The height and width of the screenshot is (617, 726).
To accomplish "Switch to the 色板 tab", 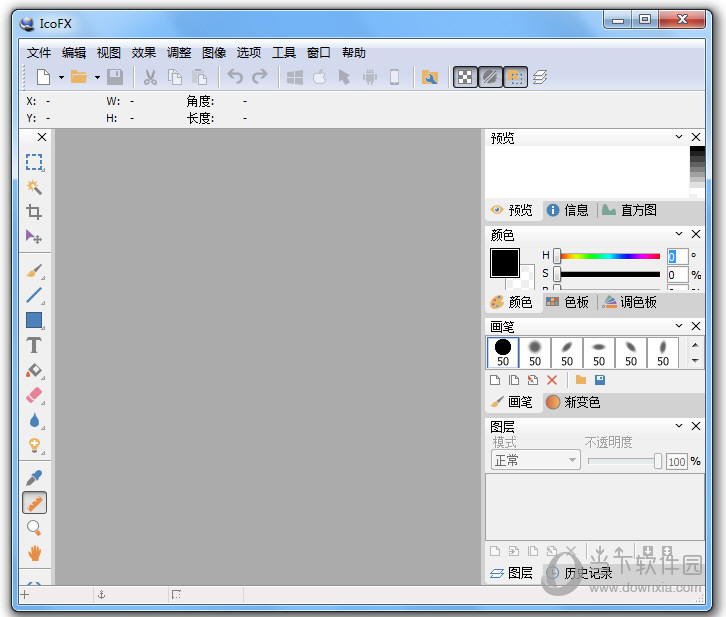I will click(x=568, y=302).
